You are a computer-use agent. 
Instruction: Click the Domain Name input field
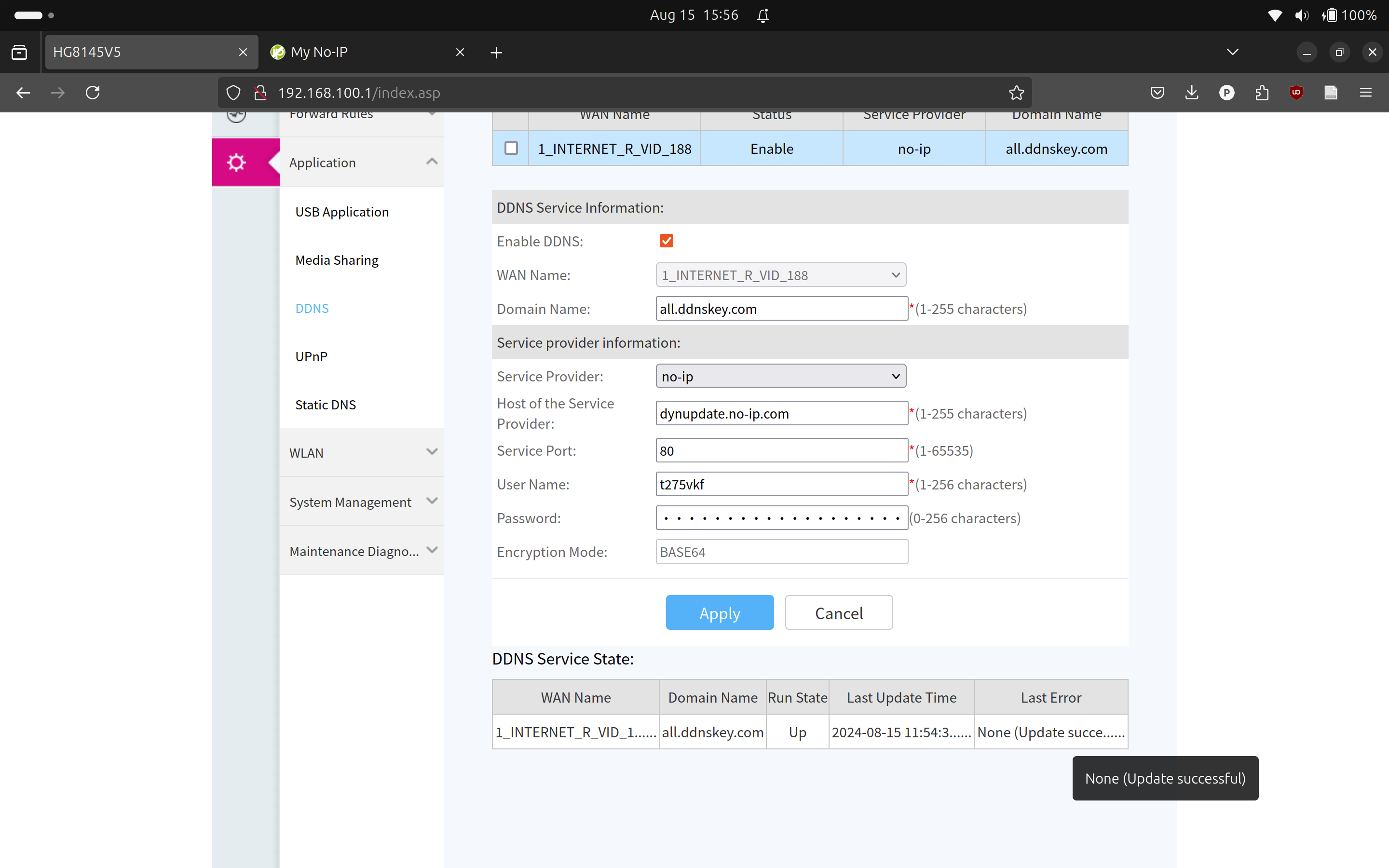(x=780, y=308)
